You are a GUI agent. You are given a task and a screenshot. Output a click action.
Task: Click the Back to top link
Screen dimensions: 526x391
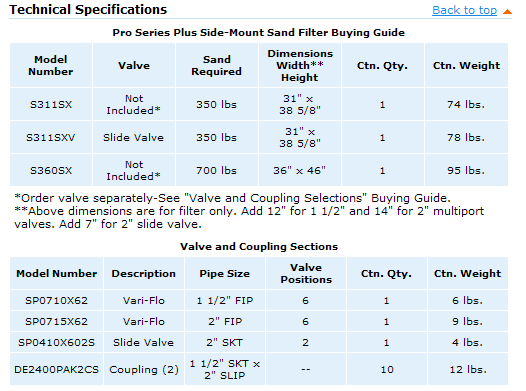(464, 10)
